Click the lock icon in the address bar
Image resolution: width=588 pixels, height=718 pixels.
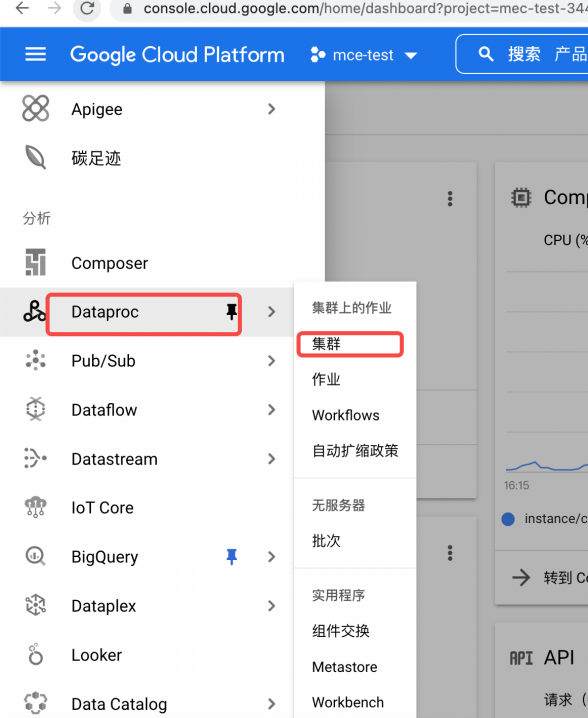tap(127, 9)
